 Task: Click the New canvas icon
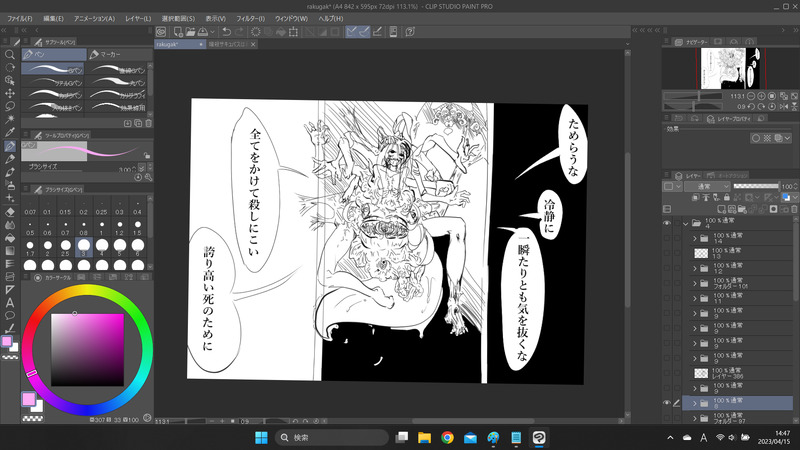point(178,32)
